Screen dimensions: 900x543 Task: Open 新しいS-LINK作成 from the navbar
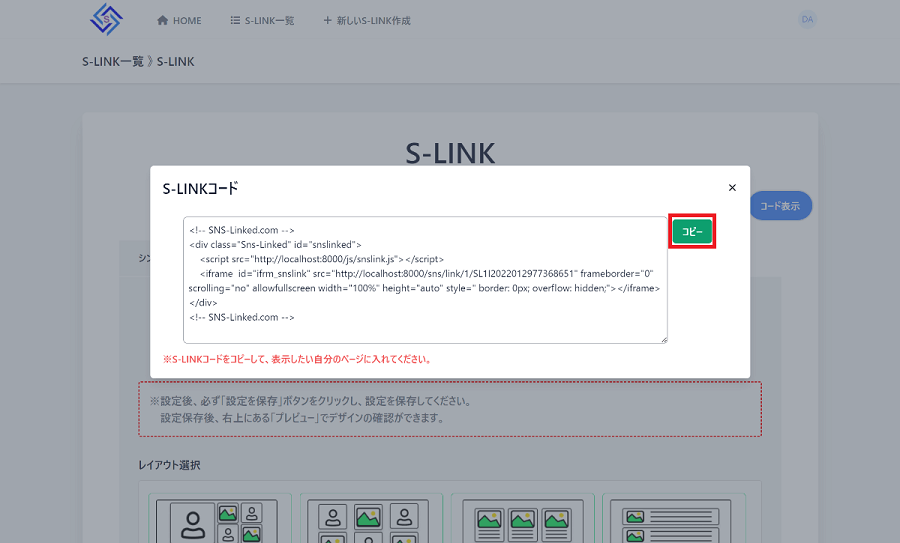[x=367, y=21]
